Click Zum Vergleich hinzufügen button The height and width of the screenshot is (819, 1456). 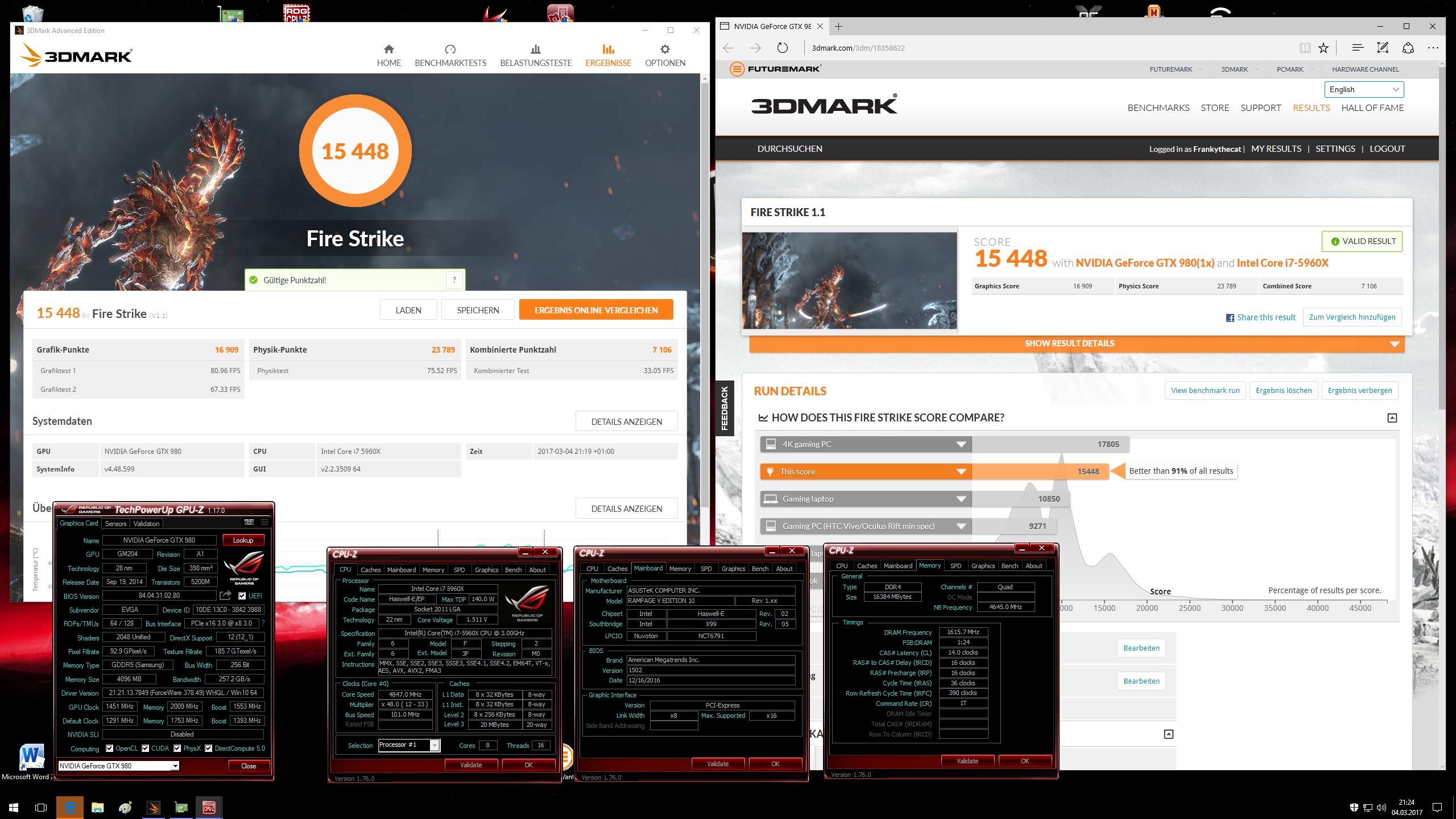click(1352, 317)
